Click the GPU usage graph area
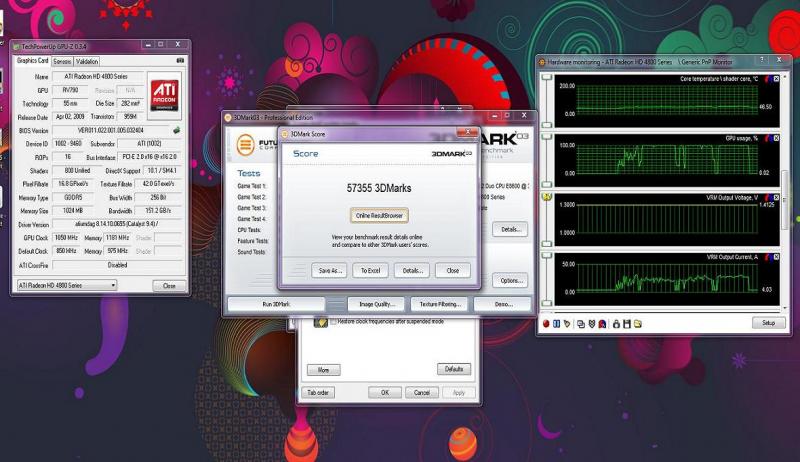 (667, 159)
